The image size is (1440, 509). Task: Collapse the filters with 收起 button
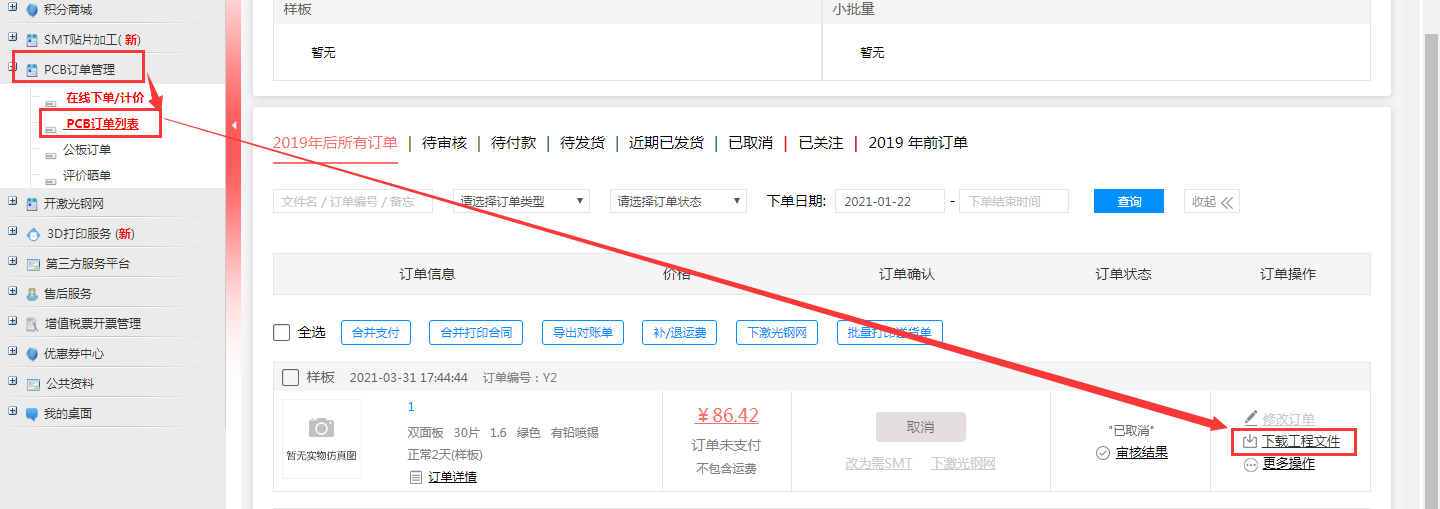(1212, 202)
